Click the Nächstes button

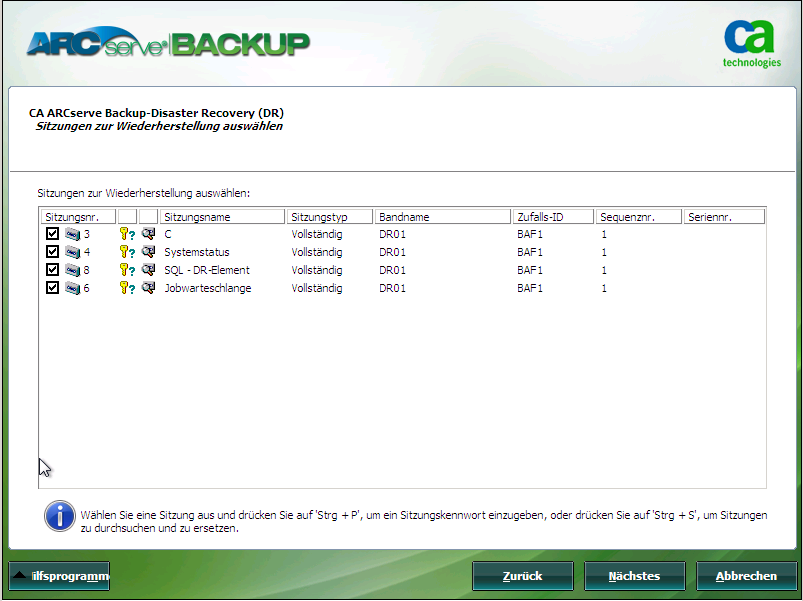[634, 575]
